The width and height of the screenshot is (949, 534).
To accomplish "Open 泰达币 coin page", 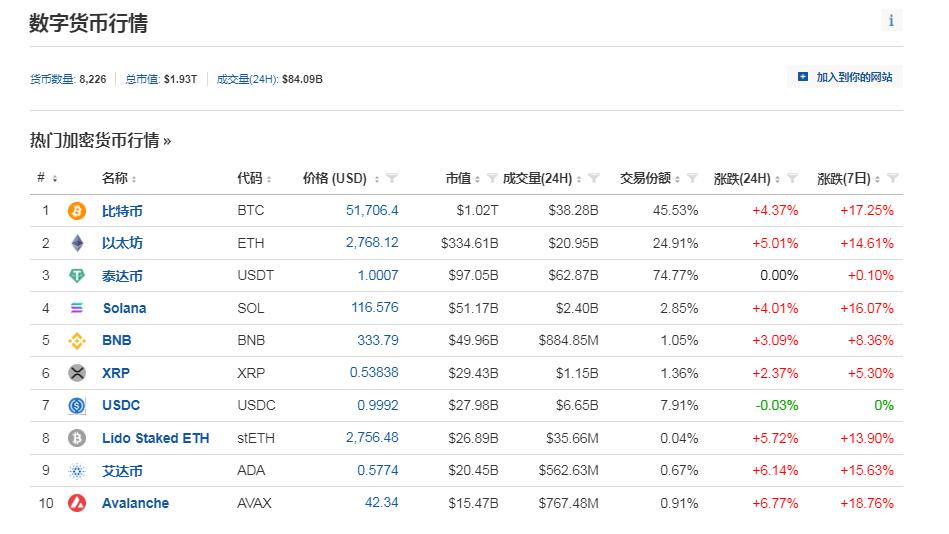I will point(122,276).
